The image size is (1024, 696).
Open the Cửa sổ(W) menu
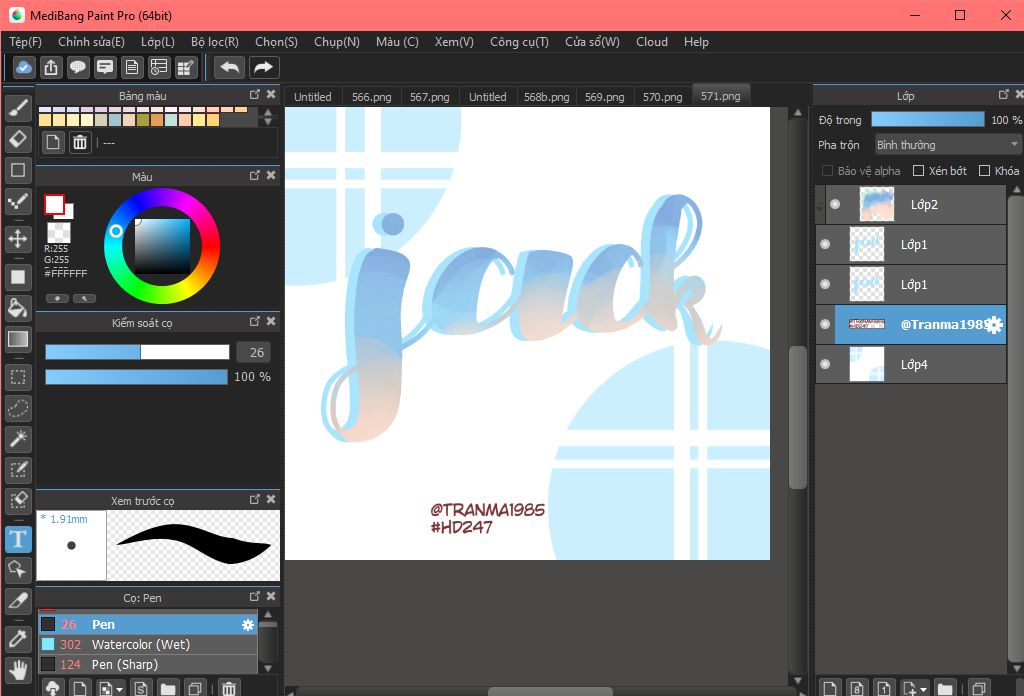pyautogui.click(x=592, y=42)
